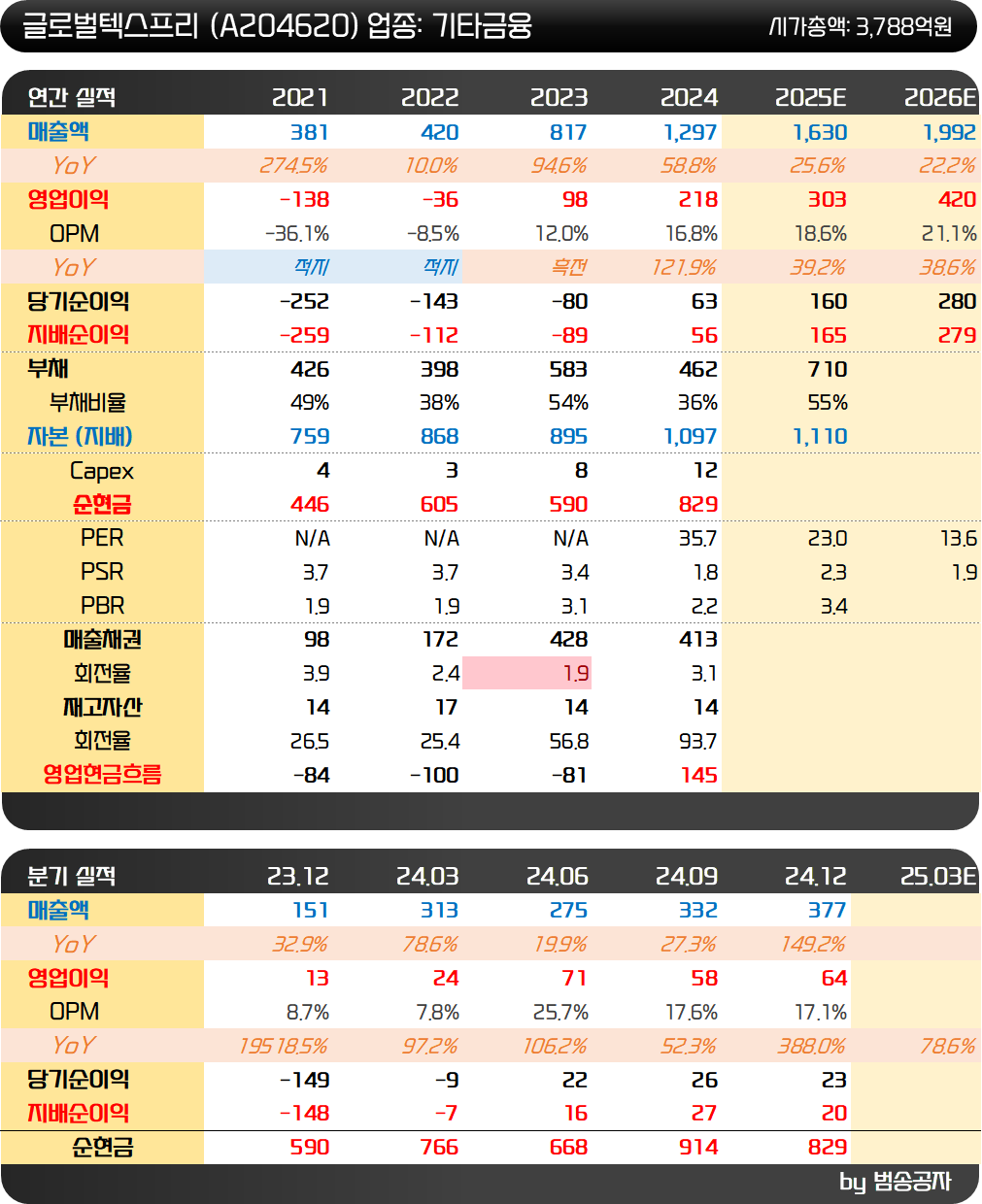982x1204 pixels.
Task: Click the quarterly 매출액 value 313
Action: pos(439,910)
